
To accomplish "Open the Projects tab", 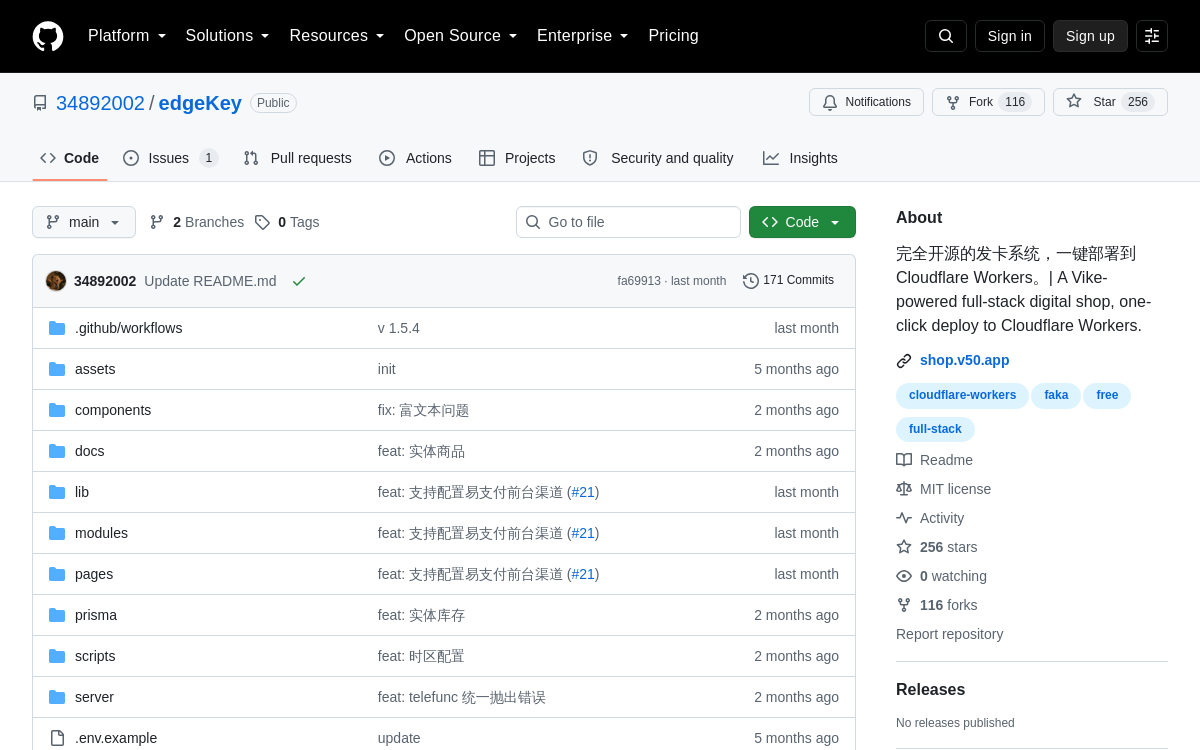I will (x=517, y=158).
